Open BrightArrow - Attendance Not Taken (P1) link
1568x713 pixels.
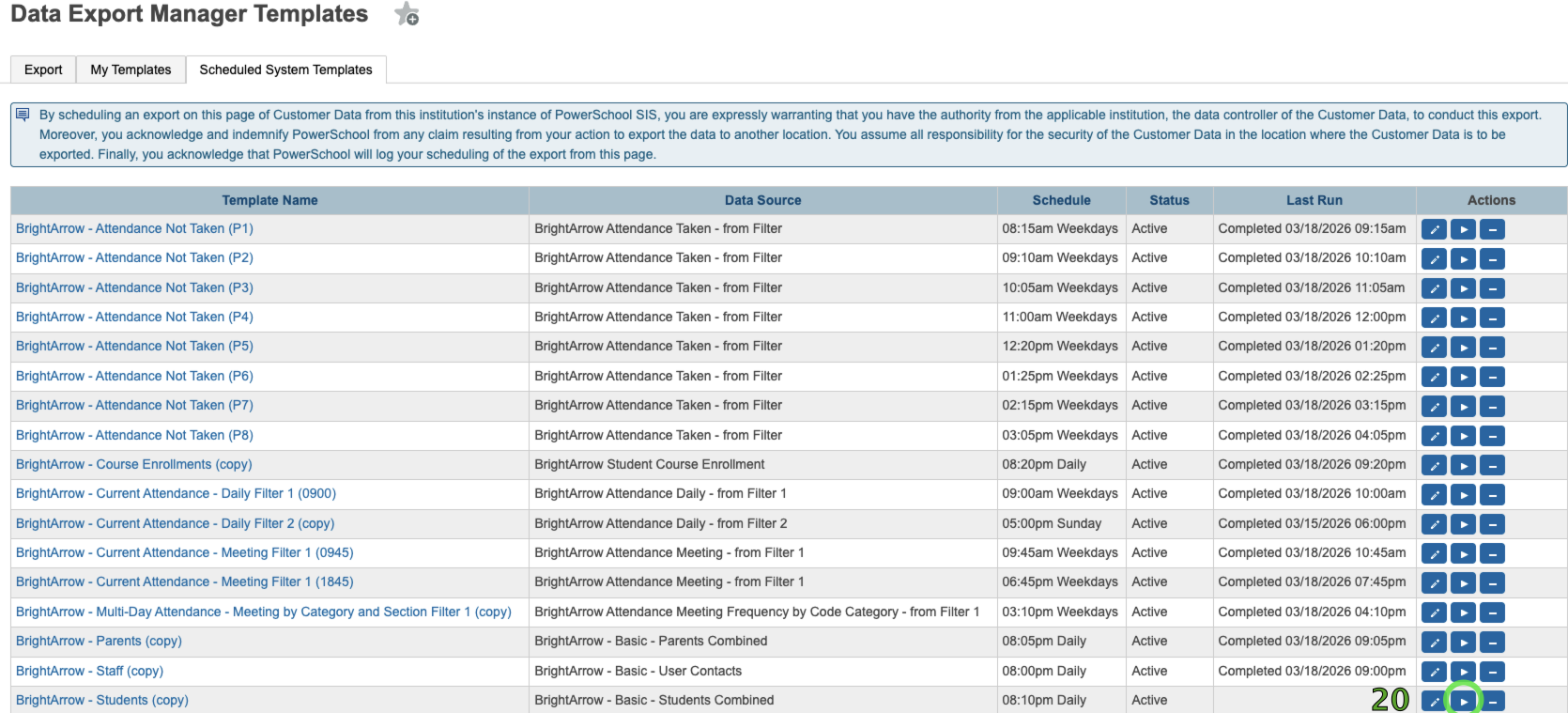pyautogui.click(x=134, y=228)
